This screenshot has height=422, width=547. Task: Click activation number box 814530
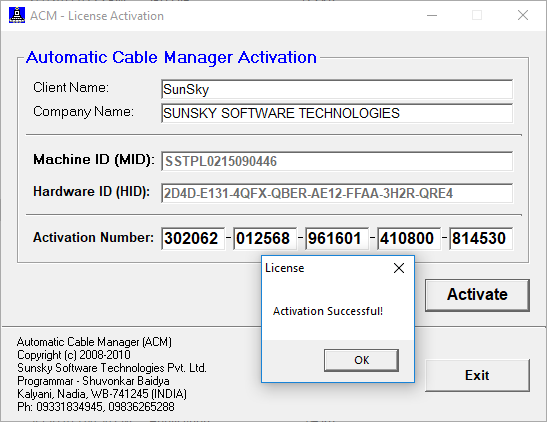tap(481, 239)
